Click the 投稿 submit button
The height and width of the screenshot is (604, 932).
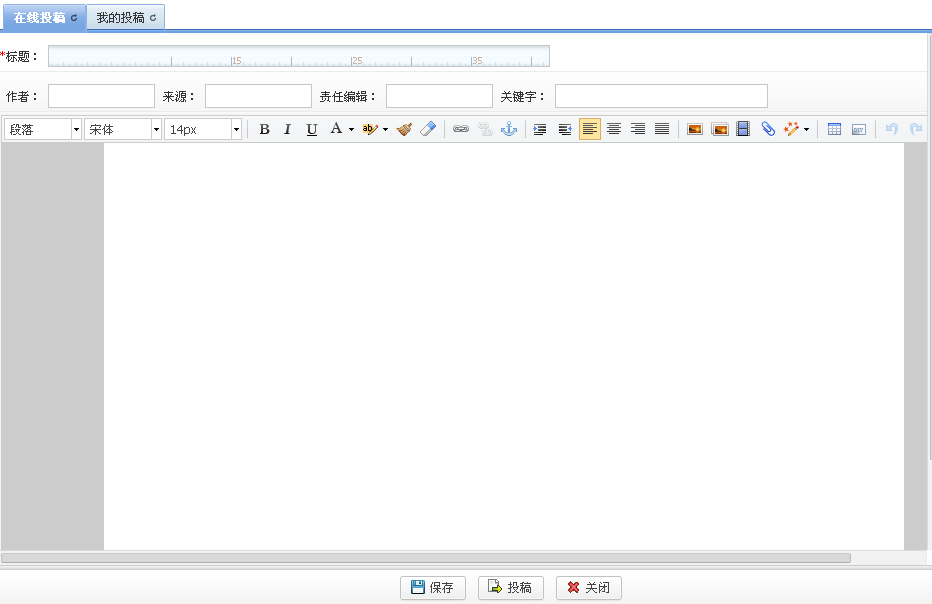[x=510, y=588]
